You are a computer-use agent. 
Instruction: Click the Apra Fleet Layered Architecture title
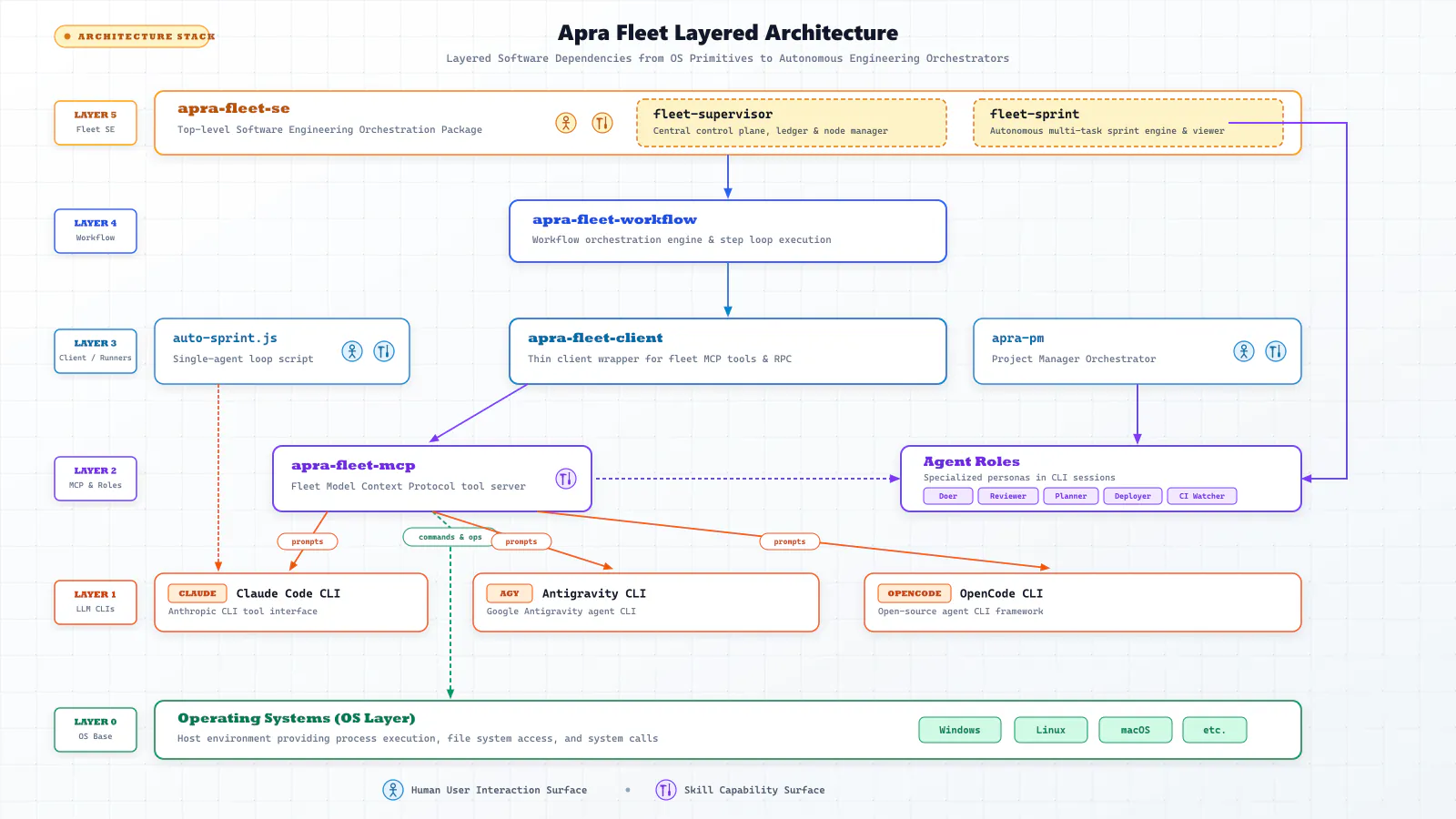coord(728,33)
